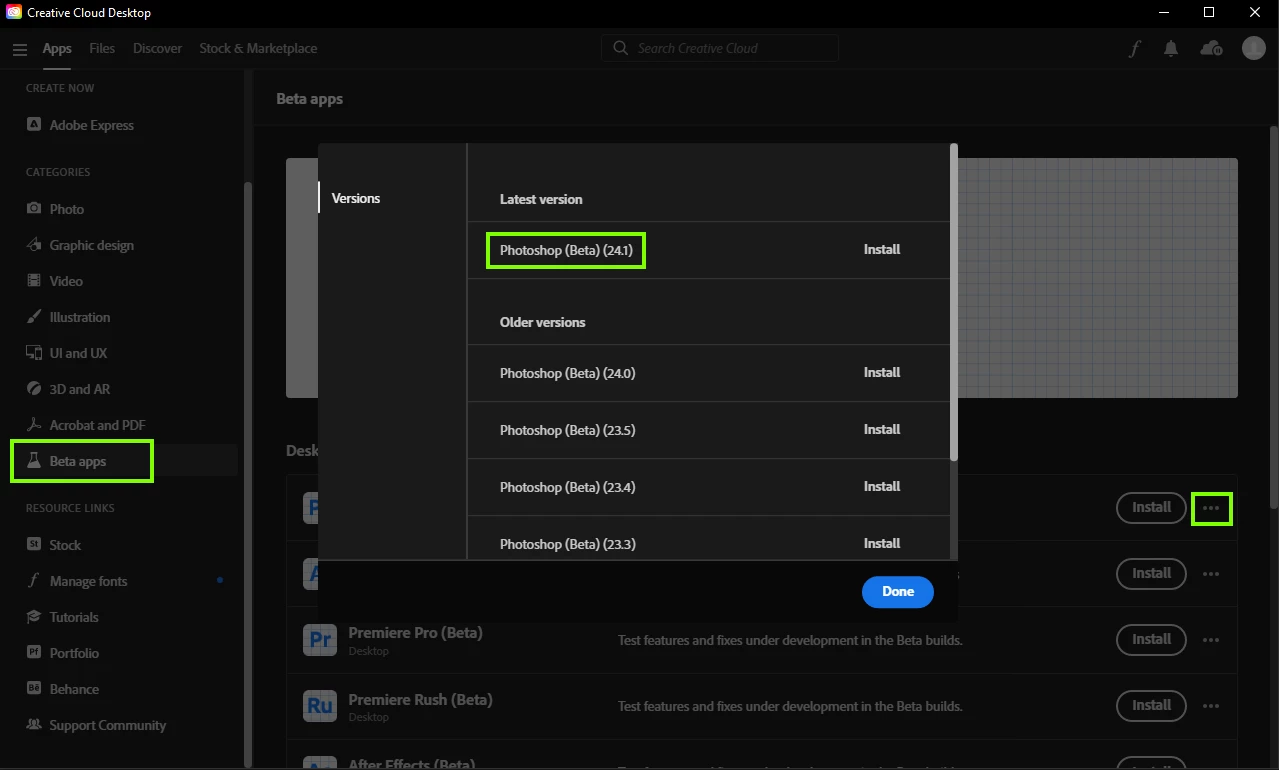Install Premiere Rush (Beta)
The width and height of the screenshot is (1279, 770).
coord(1151,705)
